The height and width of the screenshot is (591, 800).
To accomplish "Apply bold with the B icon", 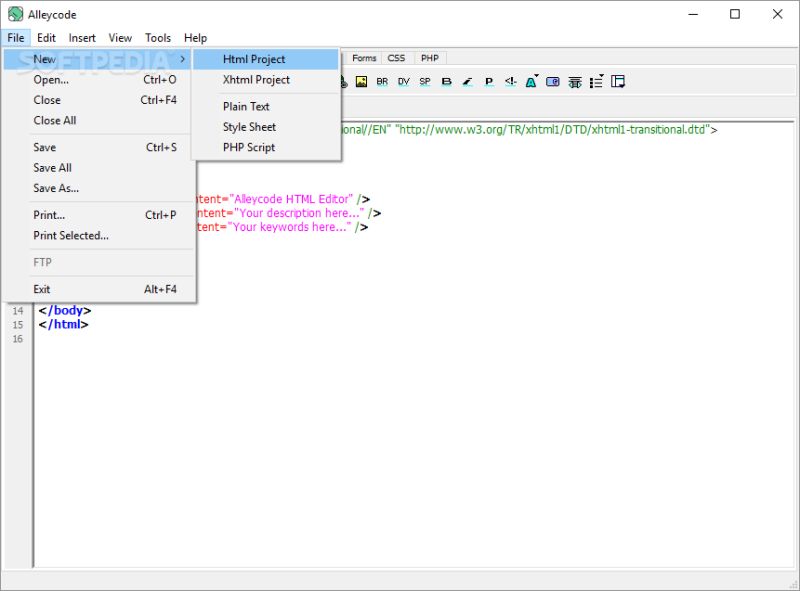I will coord(446,82).
